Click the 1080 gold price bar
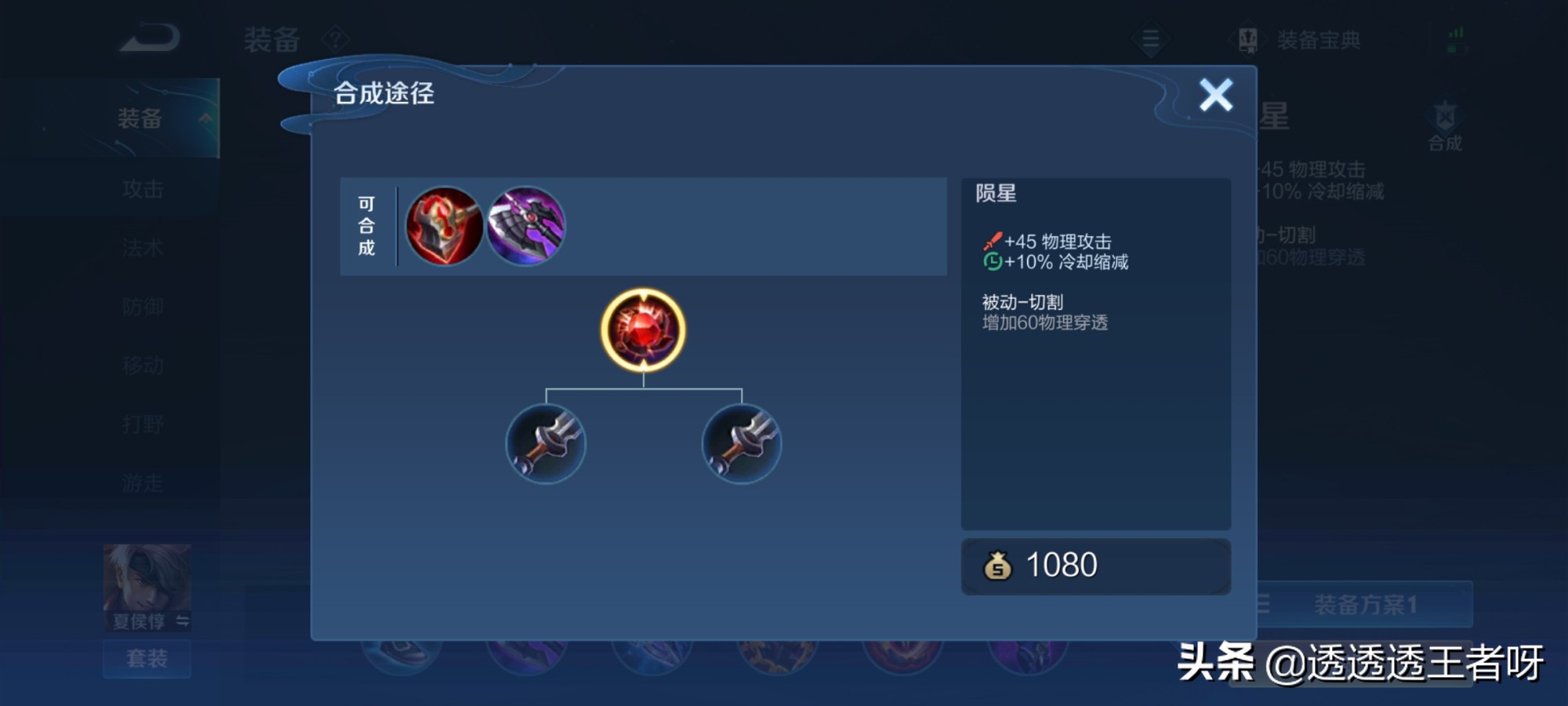The height and width of the screenshot is (706, 1568). [x=1096, y=566]
